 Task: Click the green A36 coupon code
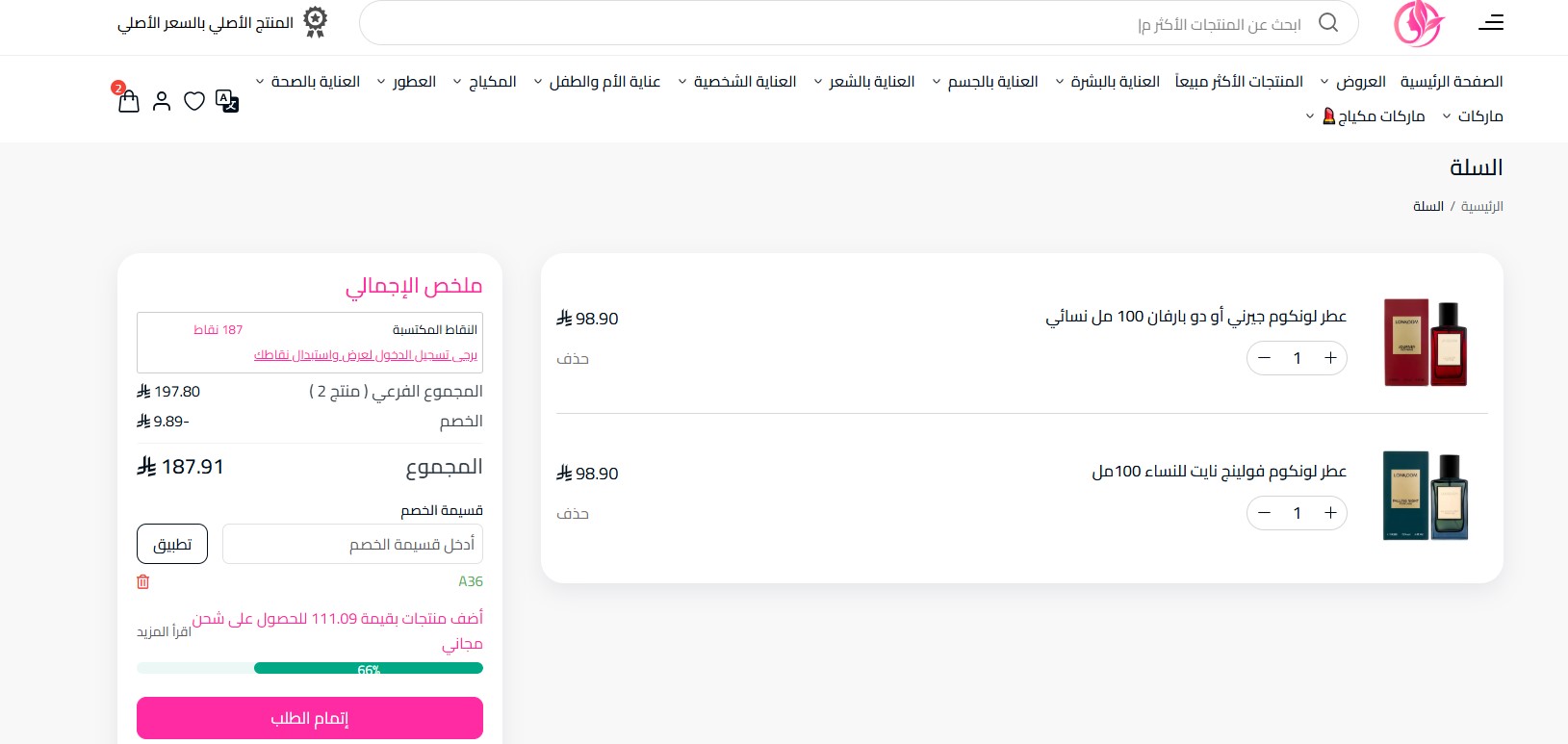tap(471, 581)
